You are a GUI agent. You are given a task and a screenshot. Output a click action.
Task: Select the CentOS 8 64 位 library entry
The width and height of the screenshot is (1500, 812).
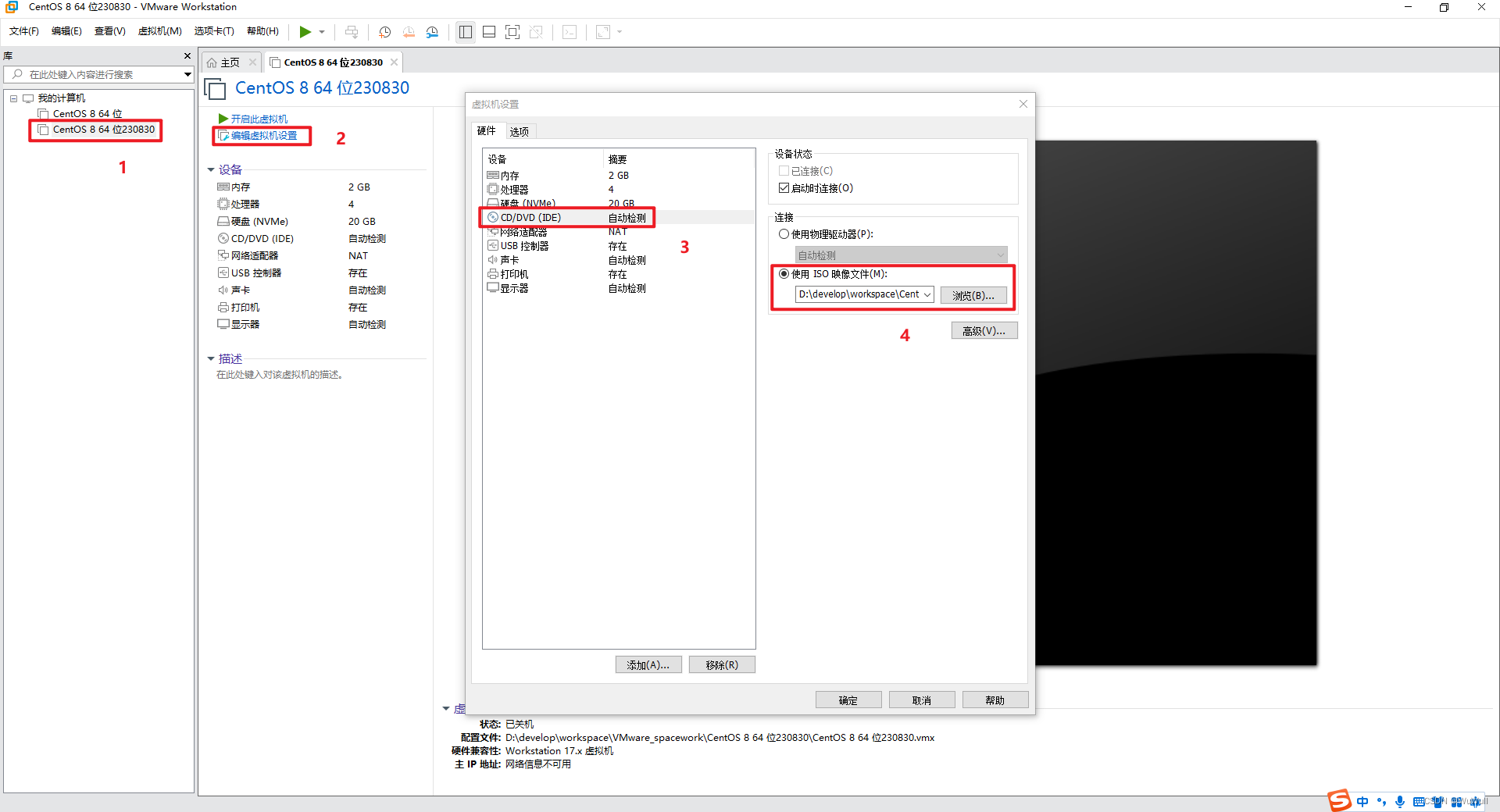pos(87,114)
